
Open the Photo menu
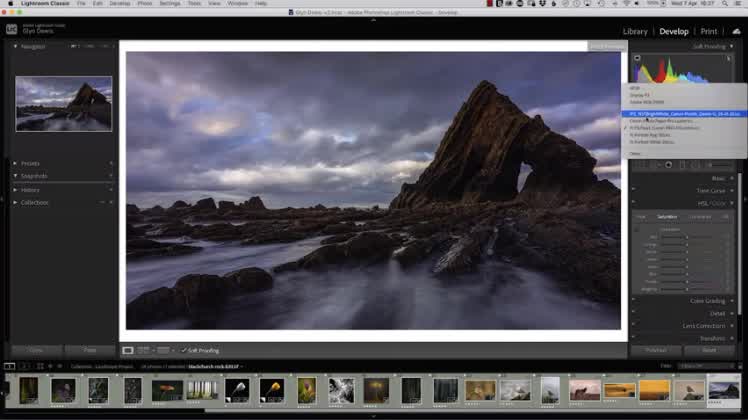[145, 3]
